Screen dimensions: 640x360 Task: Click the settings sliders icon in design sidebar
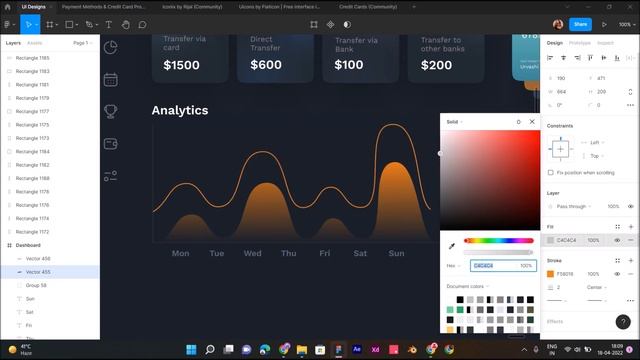[110, 176]
